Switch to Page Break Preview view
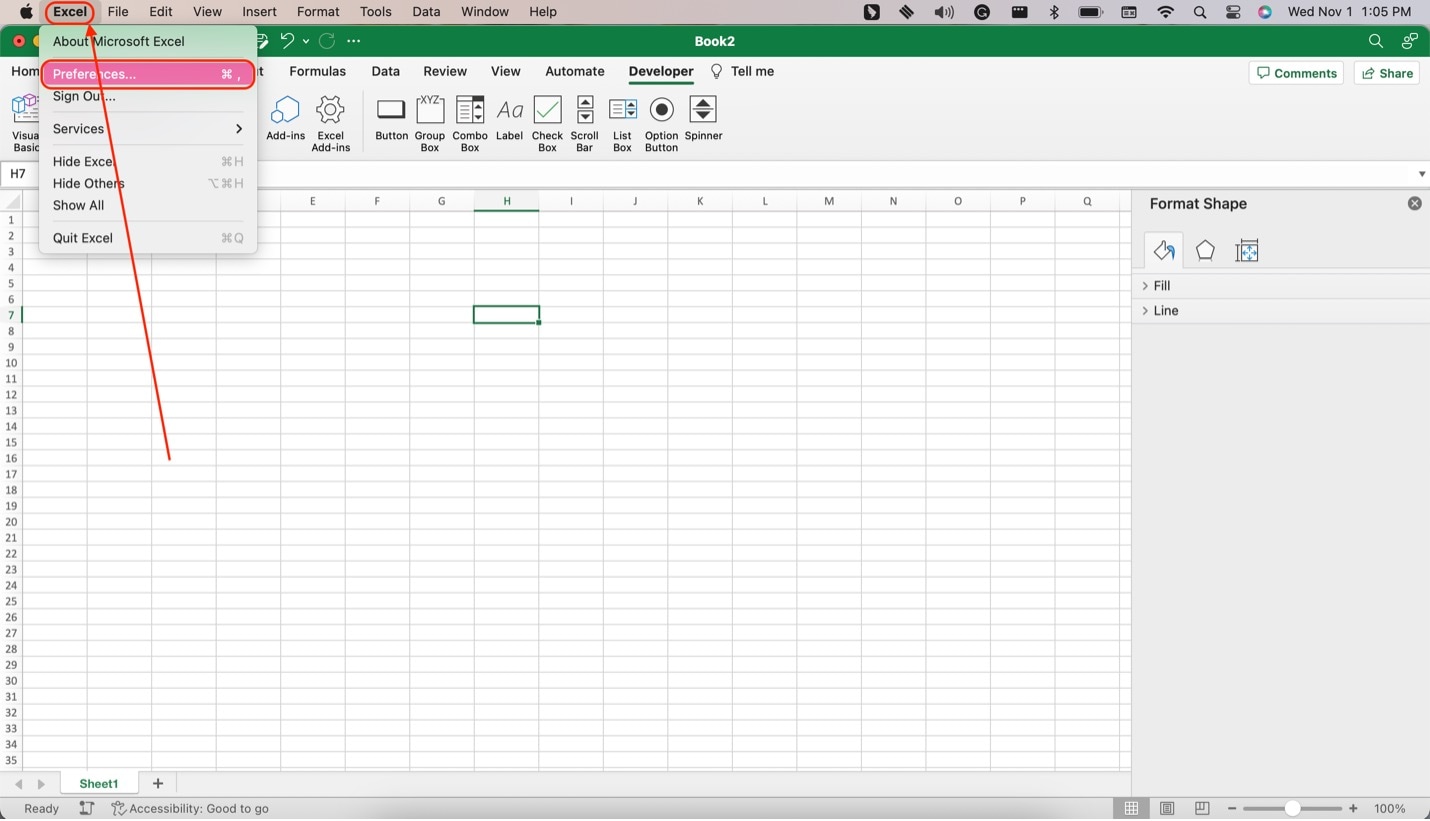This screenshot has width=1430, height=821. 1202,808
